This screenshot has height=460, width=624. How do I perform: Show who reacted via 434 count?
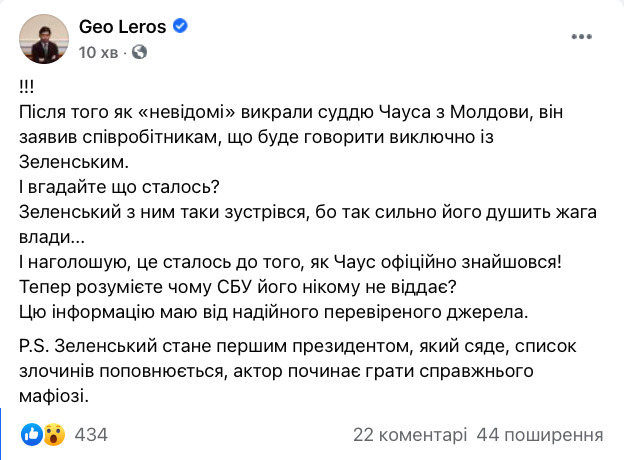(91, 435)
